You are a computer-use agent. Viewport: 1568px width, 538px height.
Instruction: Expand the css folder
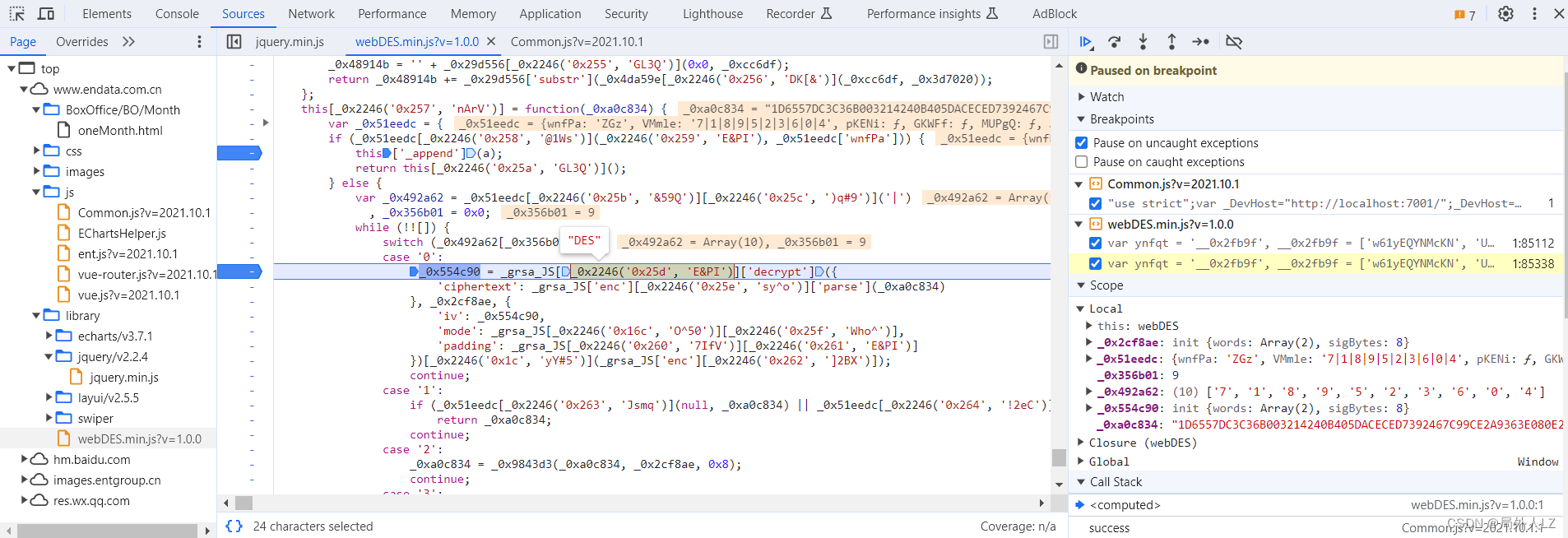(x=36, y=150)
